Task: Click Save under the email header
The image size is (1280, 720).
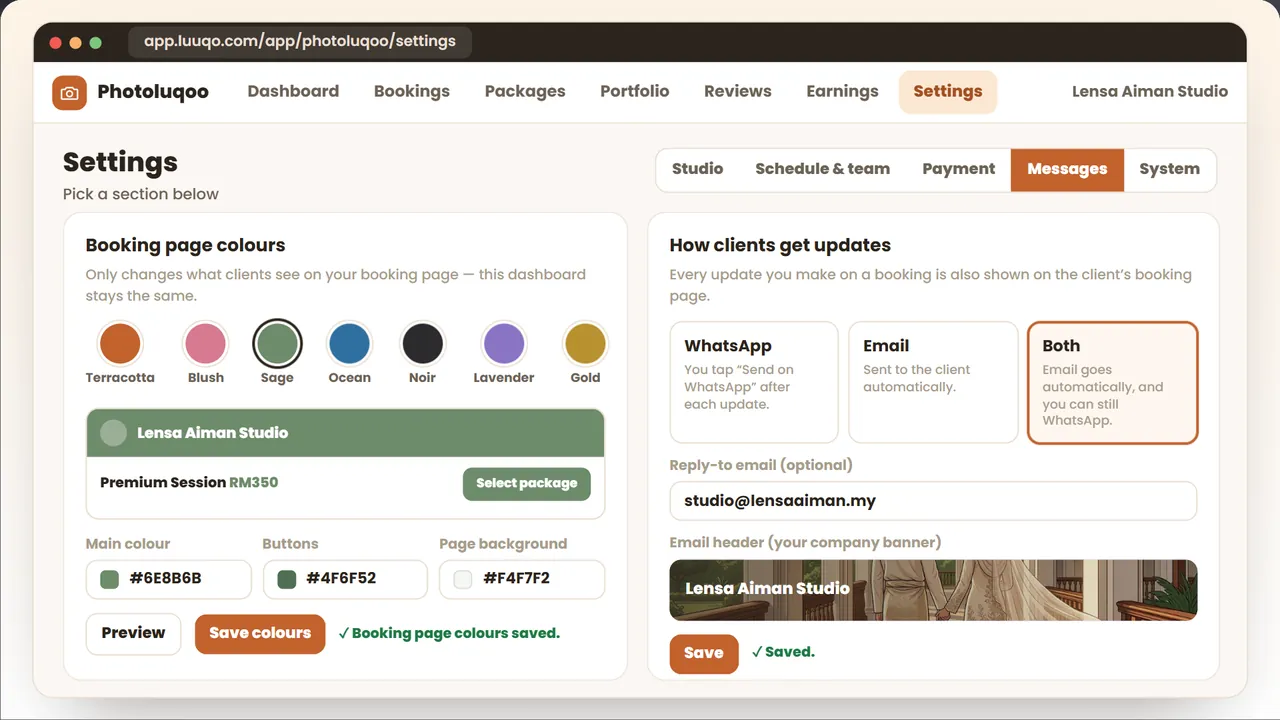Action: click(704, 653)
